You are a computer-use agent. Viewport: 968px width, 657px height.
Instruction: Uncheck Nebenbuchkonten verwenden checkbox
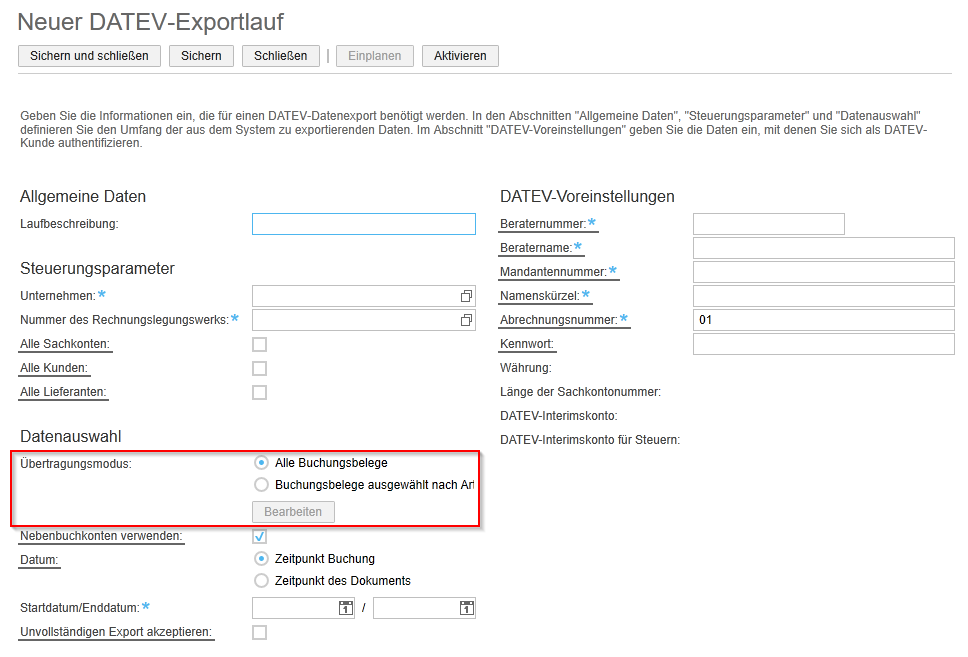pos(259,536)
